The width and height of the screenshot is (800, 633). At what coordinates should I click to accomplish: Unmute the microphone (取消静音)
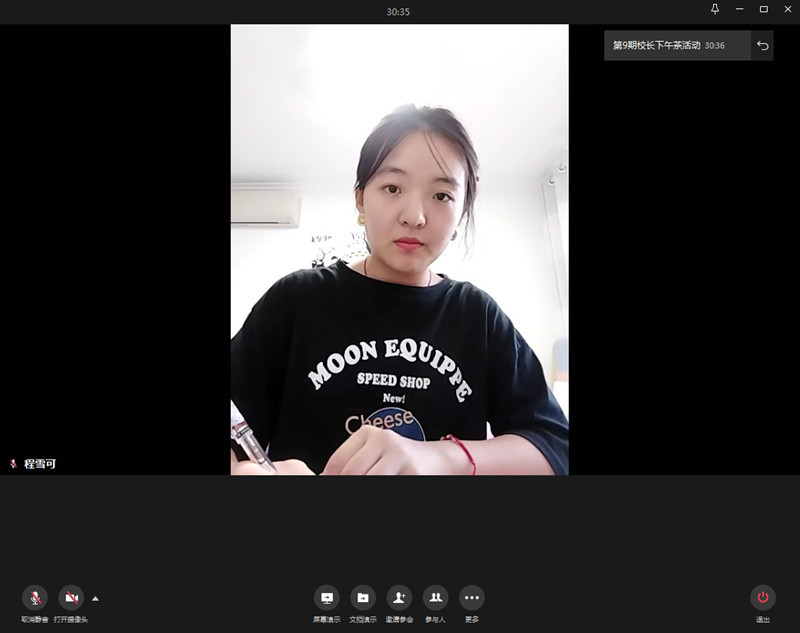coord(35,598)
